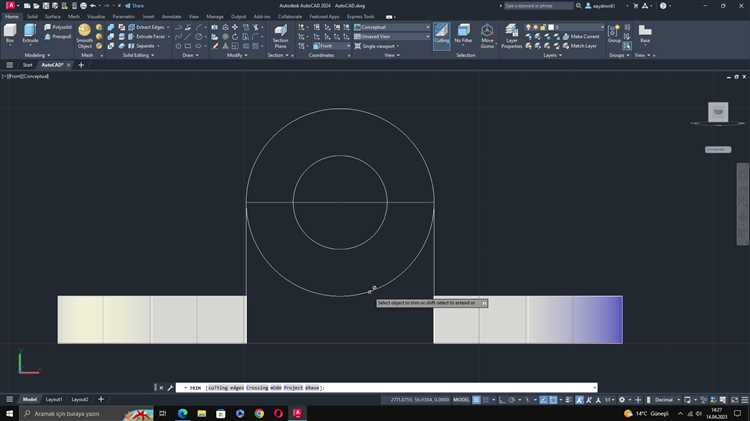The width and height of the screenshot is (750, 421).
Task: Open the Conceptual visual style dropdown
Action: (394, 27)
